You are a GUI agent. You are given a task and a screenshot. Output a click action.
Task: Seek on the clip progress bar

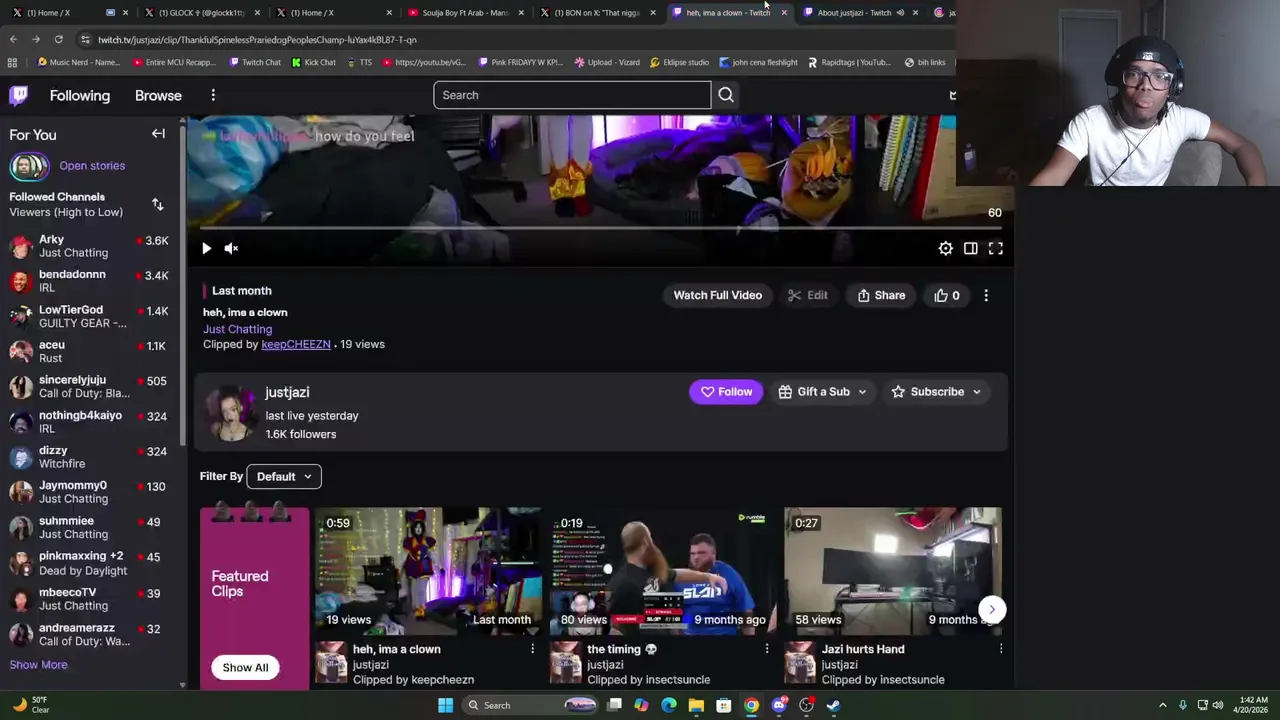599,228
